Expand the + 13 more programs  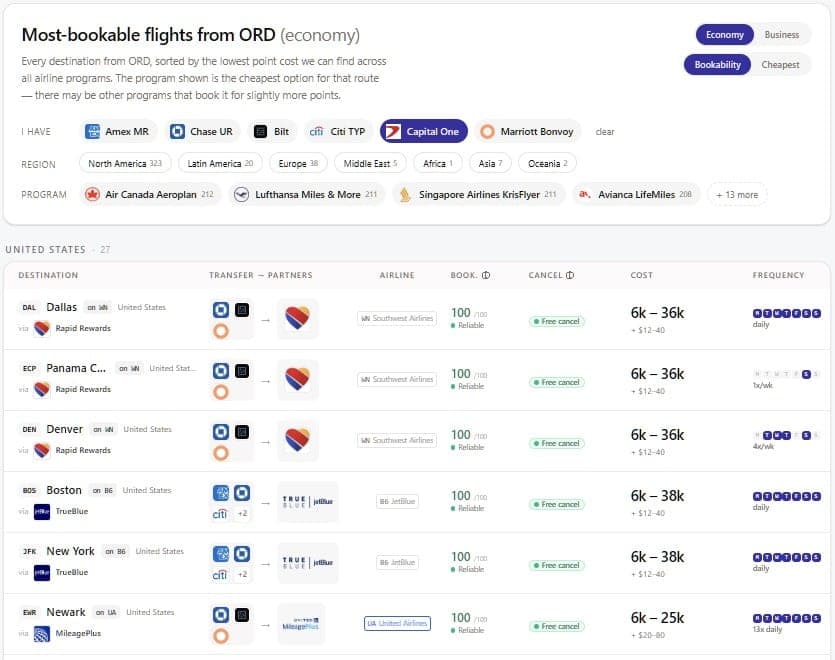pos(737,194)
